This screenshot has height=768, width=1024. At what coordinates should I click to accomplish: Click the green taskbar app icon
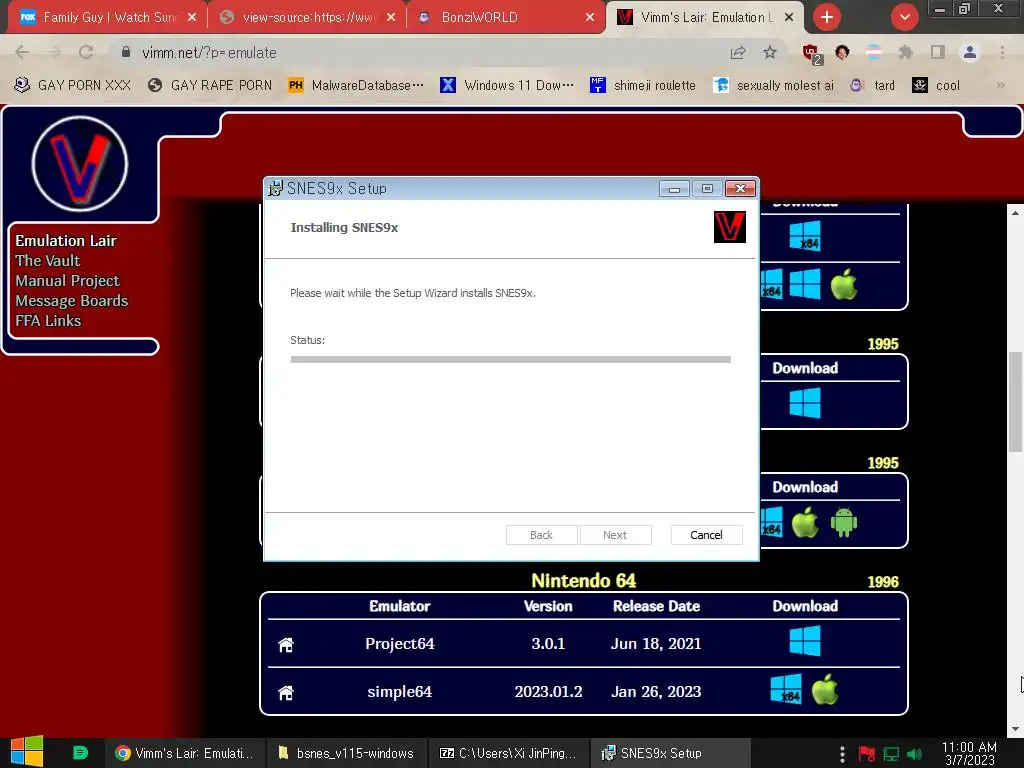click(x=80, y=753)
